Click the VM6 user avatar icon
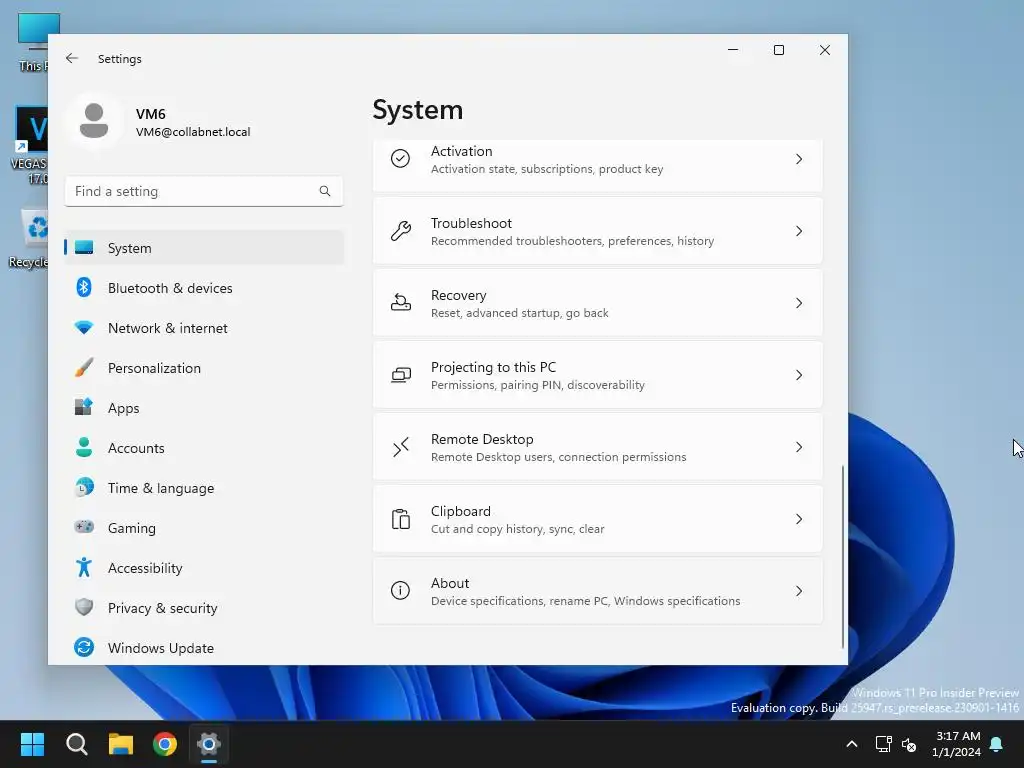This screenshot has width=1024, height=768. click(94, 121)
